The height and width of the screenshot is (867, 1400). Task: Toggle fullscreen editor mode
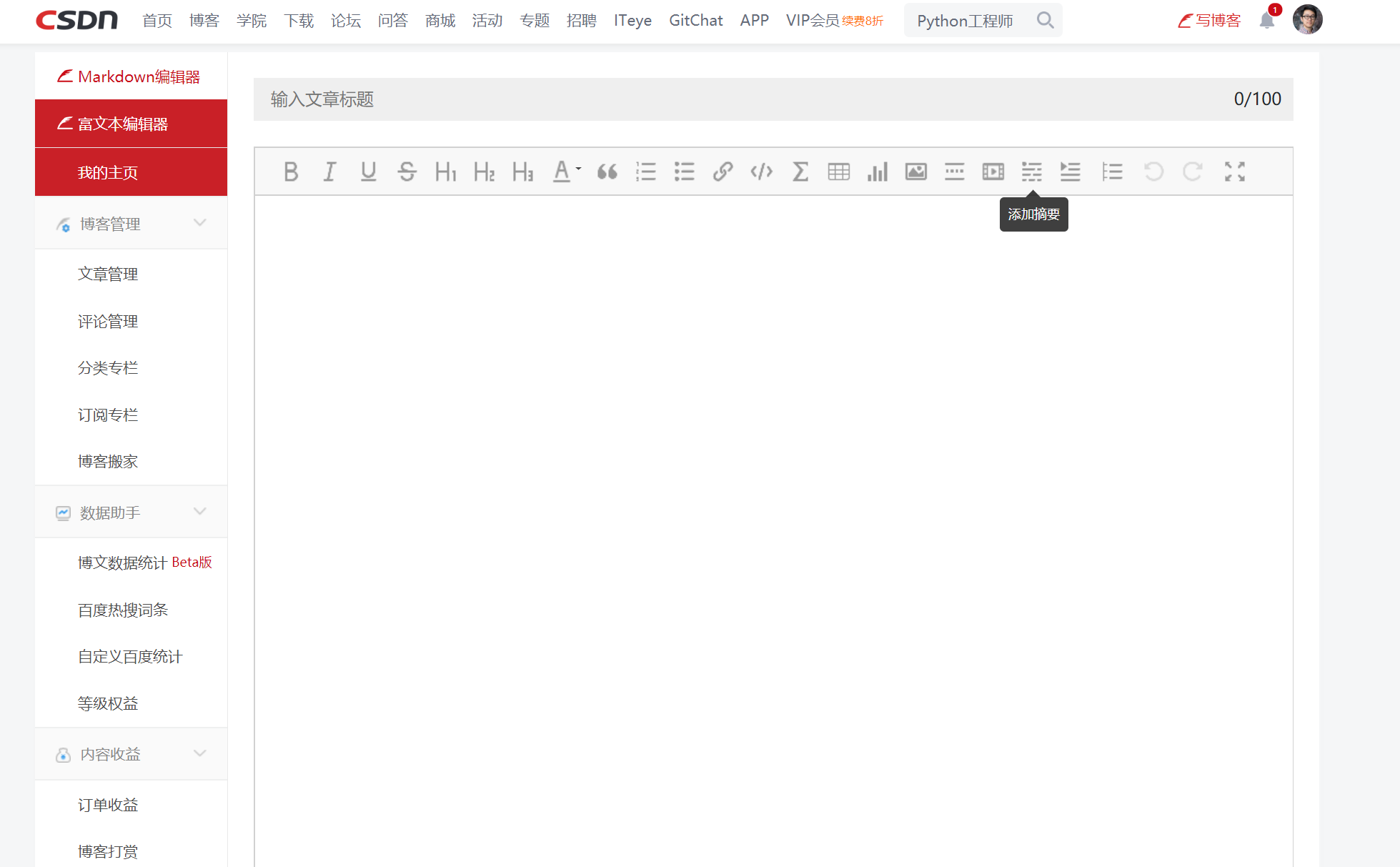[x=1234, y=172]
